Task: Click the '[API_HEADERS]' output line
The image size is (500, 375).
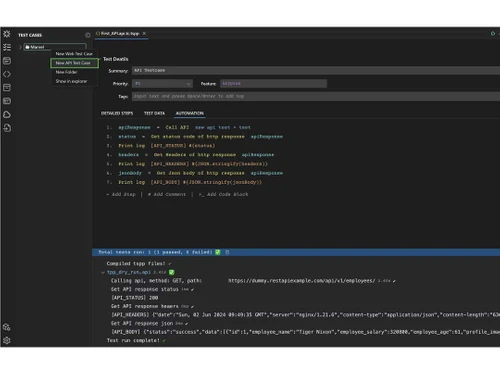Action: point(305,315)
